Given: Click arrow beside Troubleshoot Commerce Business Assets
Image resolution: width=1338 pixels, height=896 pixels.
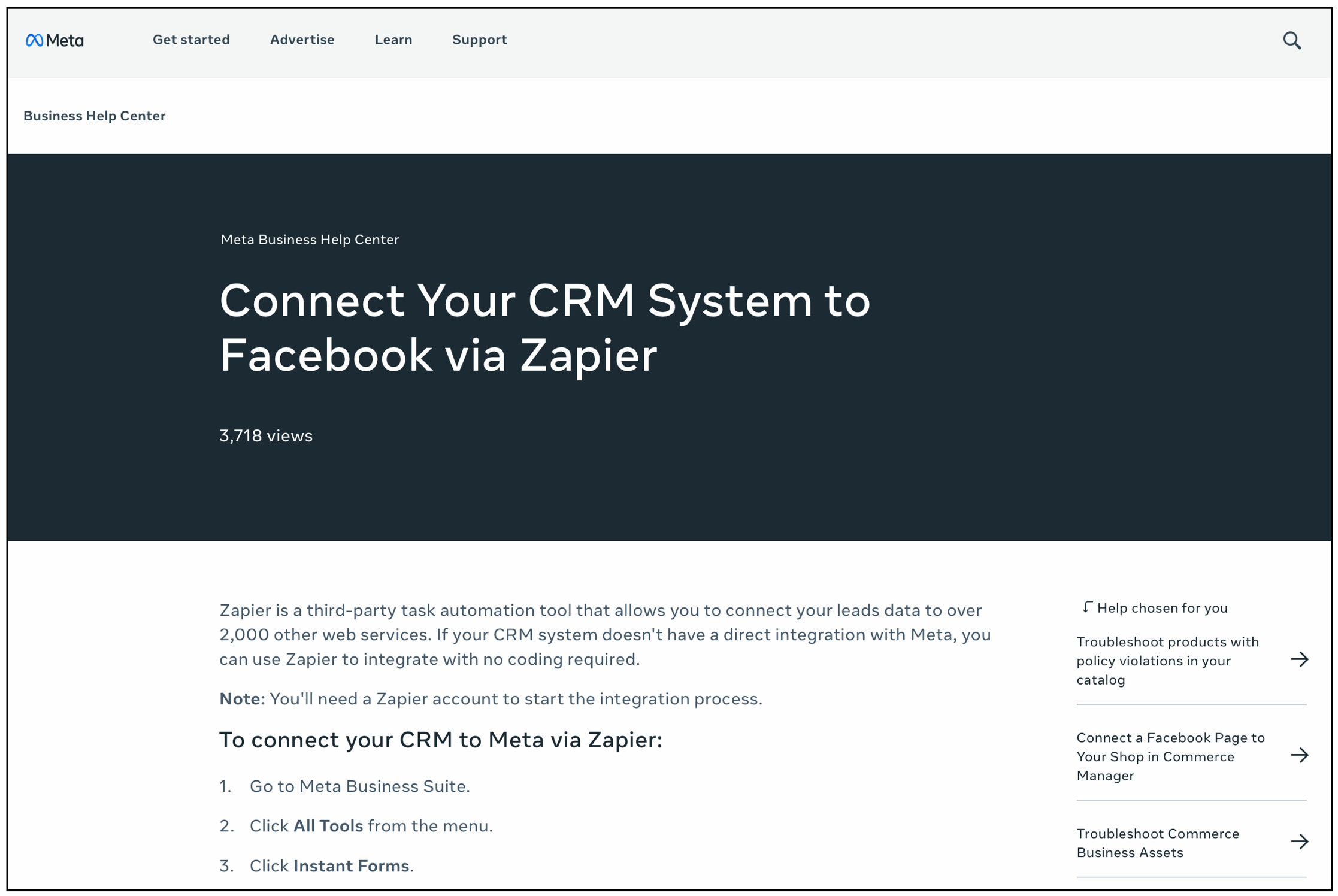Looking at the screenshot, I should pos(1299,841).
